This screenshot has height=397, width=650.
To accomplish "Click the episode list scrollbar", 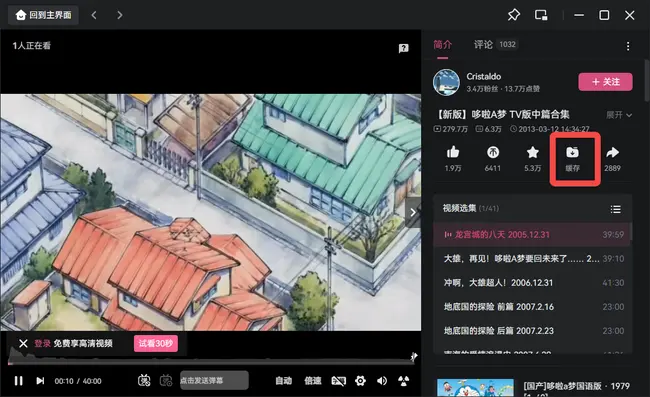I will [x=631, y=231].
